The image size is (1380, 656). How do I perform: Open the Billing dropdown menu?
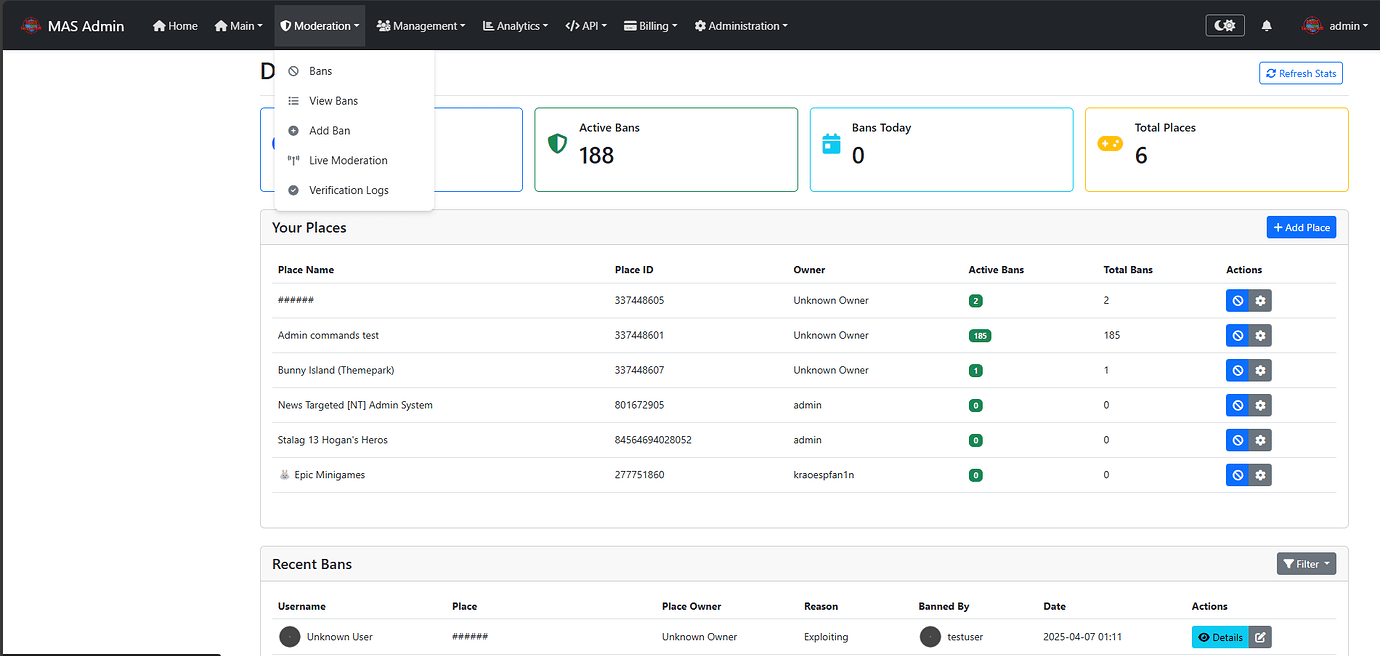(x=650, y=26)
